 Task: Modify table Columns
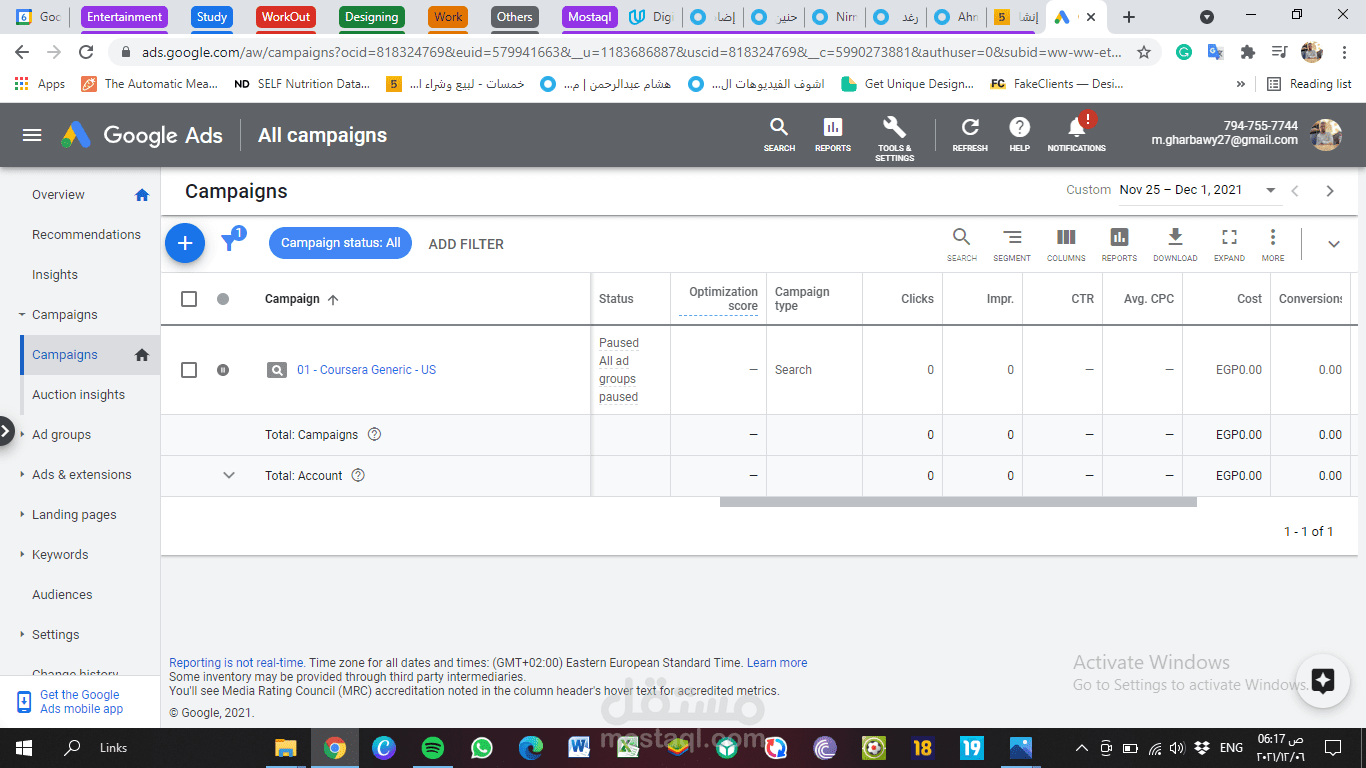pyautogui.click(x=1066, y=243)
